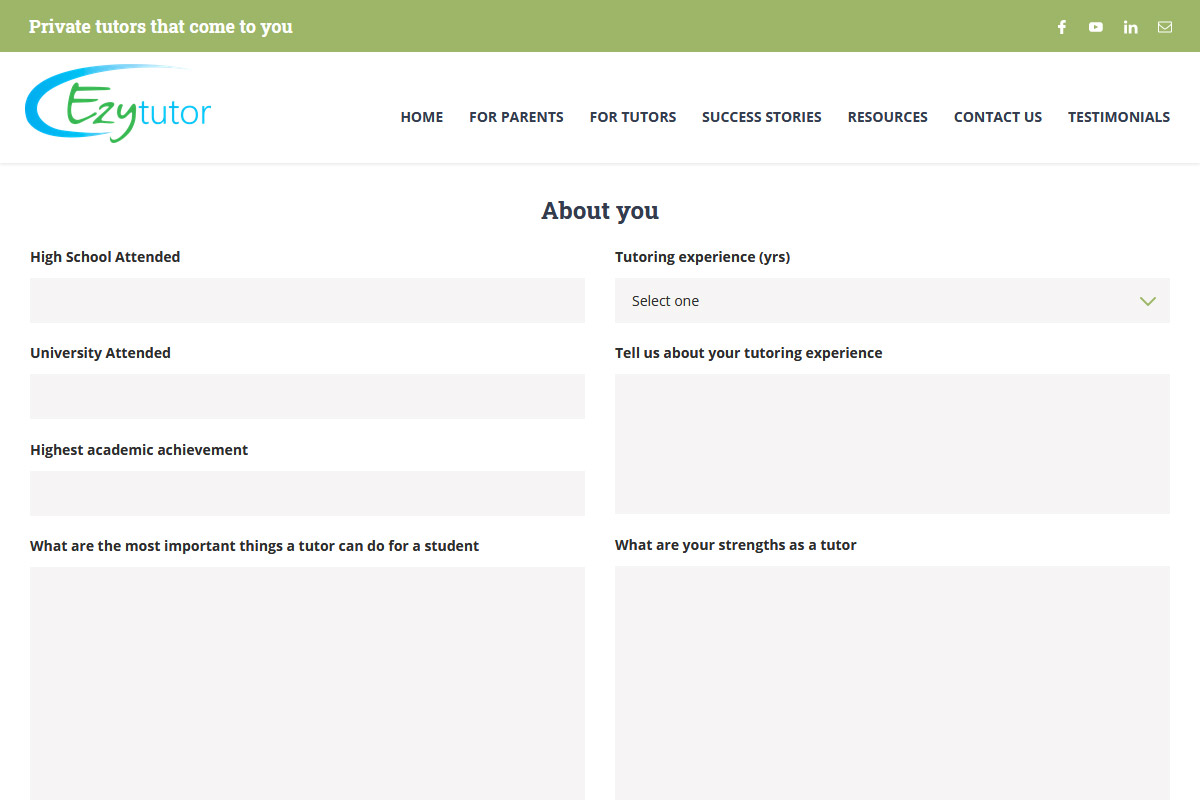1200x800 pixels.
Task: Open the SUCCESS STORIES page
Action: (x=761, y=117)
